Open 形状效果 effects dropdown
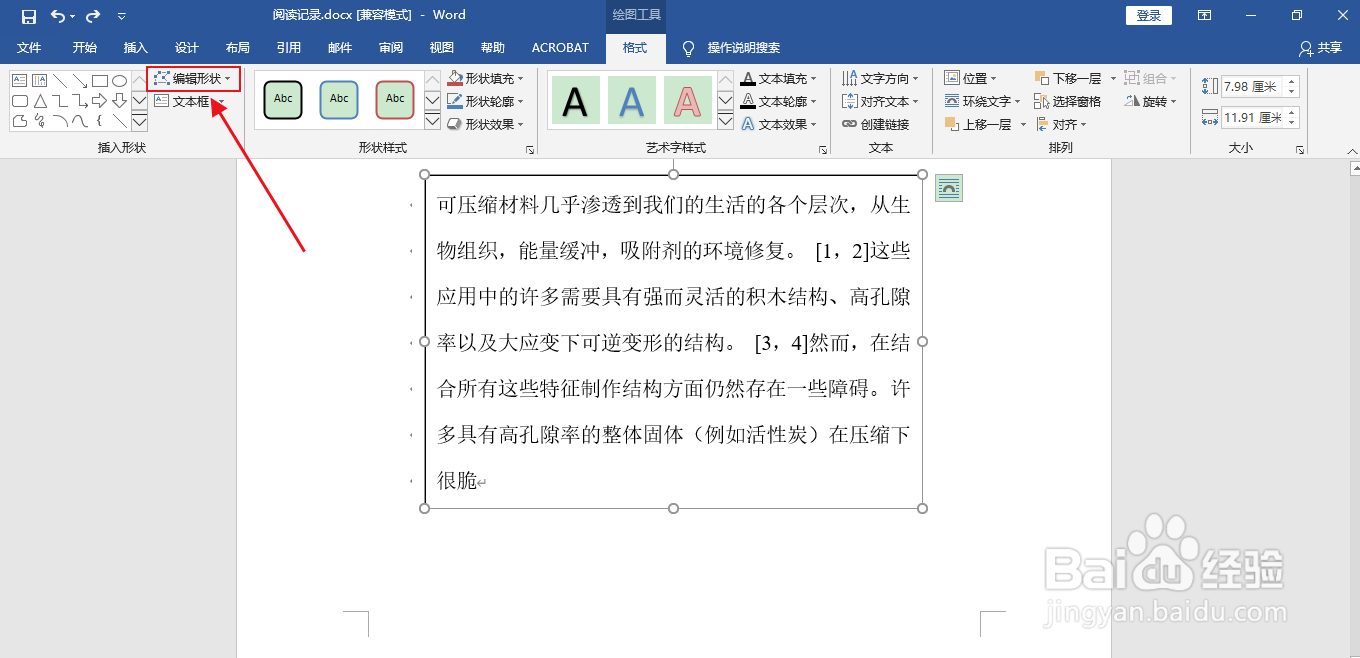This screenshot has height=658, width=1360. (484, 124)
